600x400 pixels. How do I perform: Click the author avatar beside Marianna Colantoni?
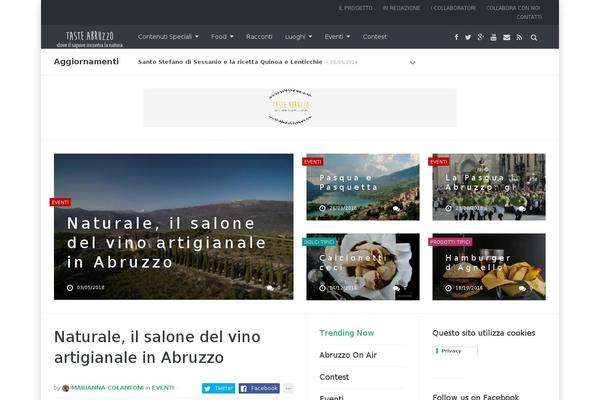pos(65,388)
